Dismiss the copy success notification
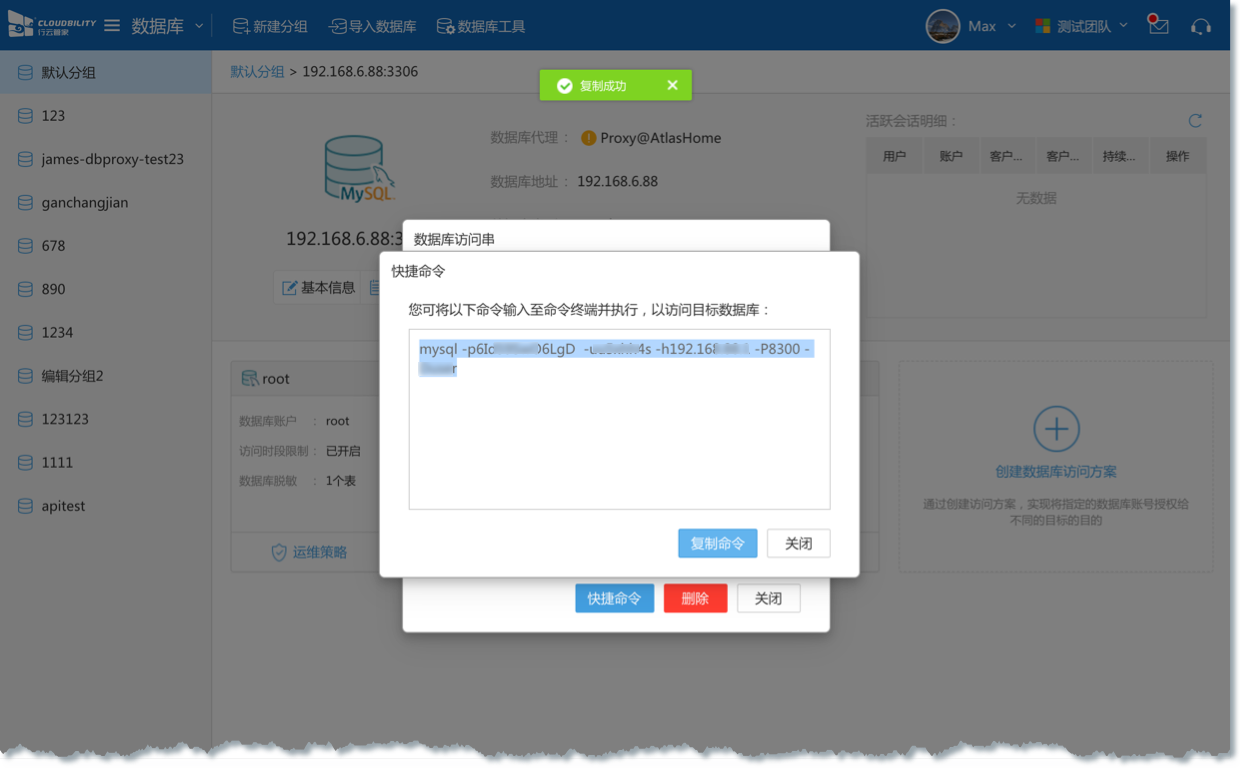 (x=672, y=86)
